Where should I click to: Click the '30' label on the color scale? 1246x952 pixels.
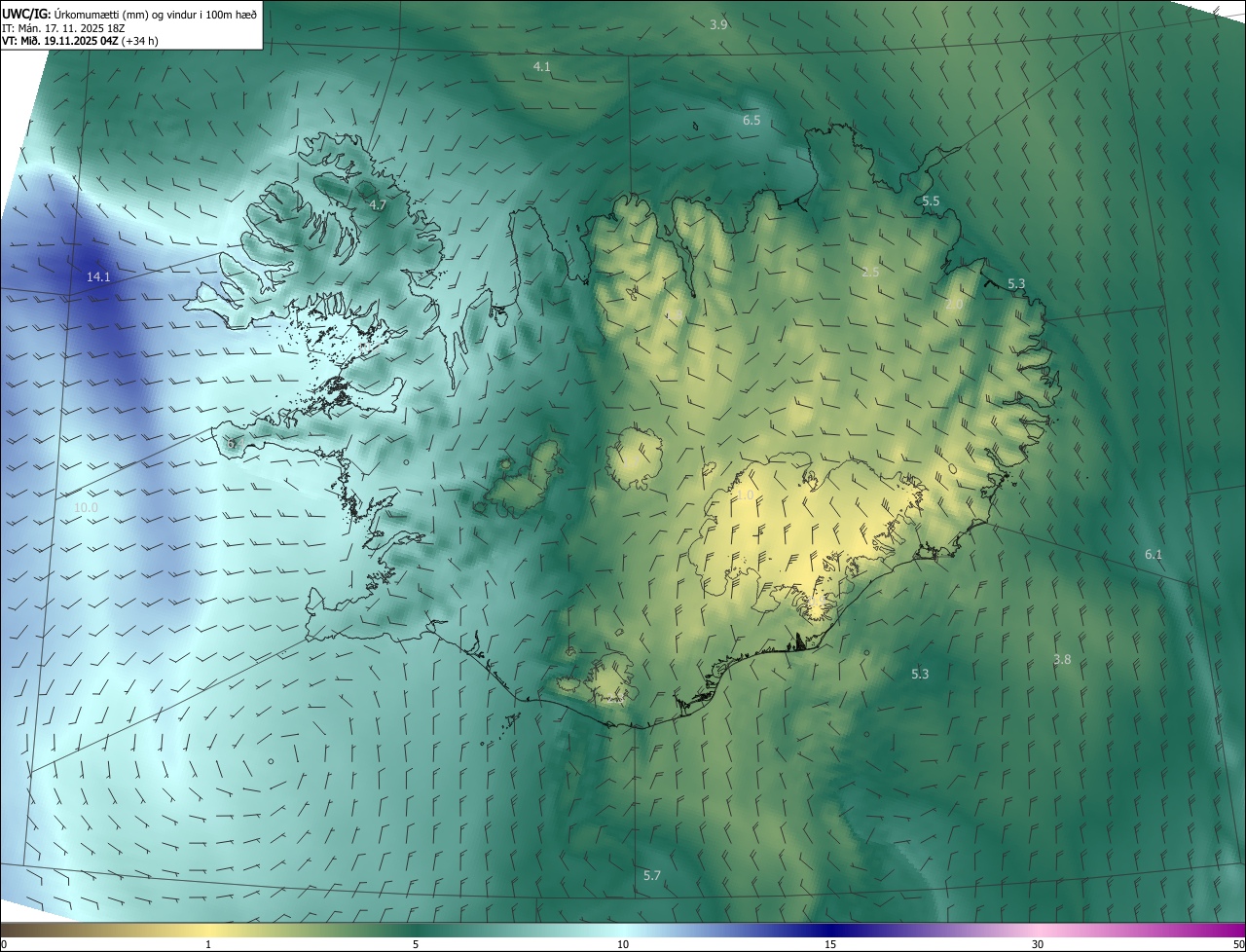[1038, 945]
